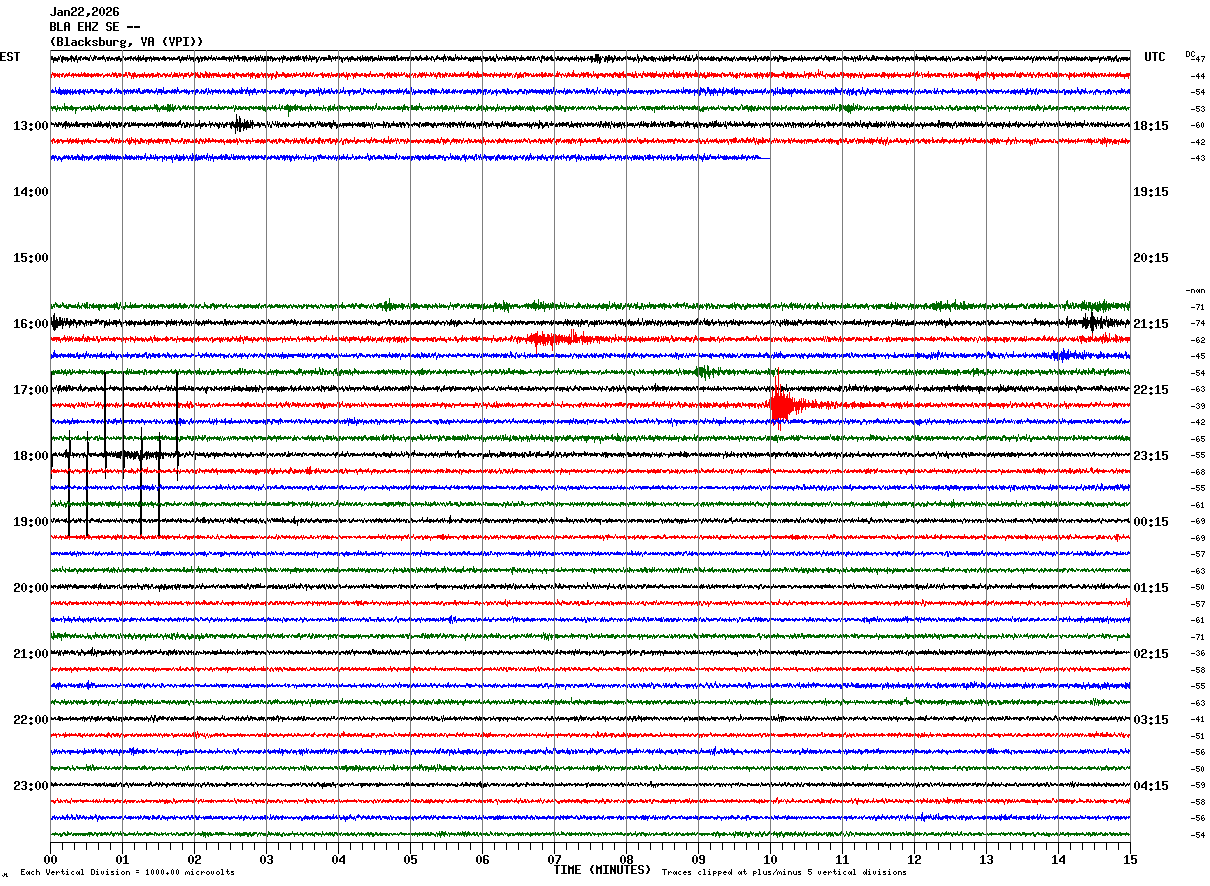Click the UTC timezone label
The height and width of the screenshot is (886, 1210).
(1155, 57)
